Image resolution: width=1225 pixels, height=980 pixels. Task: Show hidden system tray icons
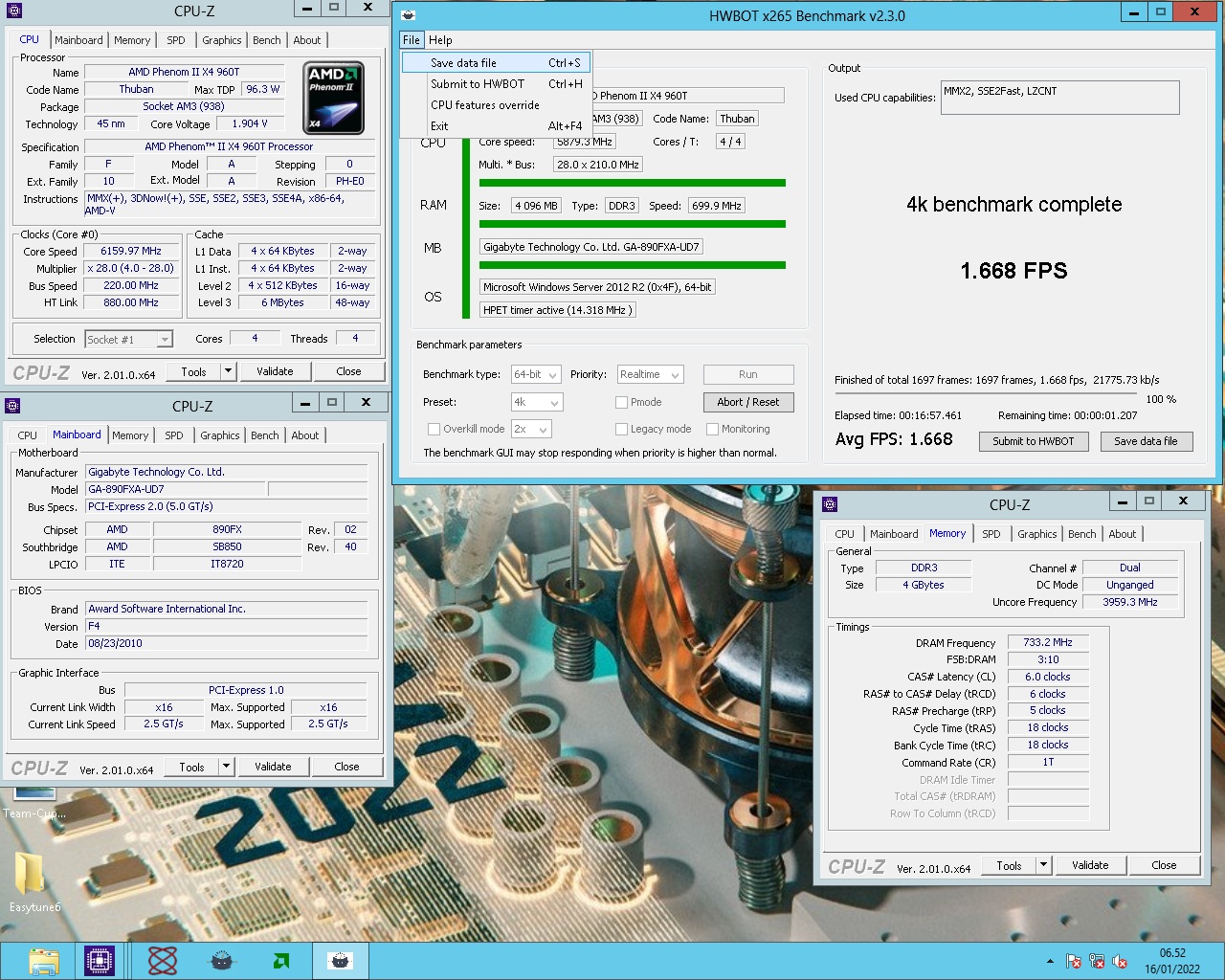pos(1050,961)
